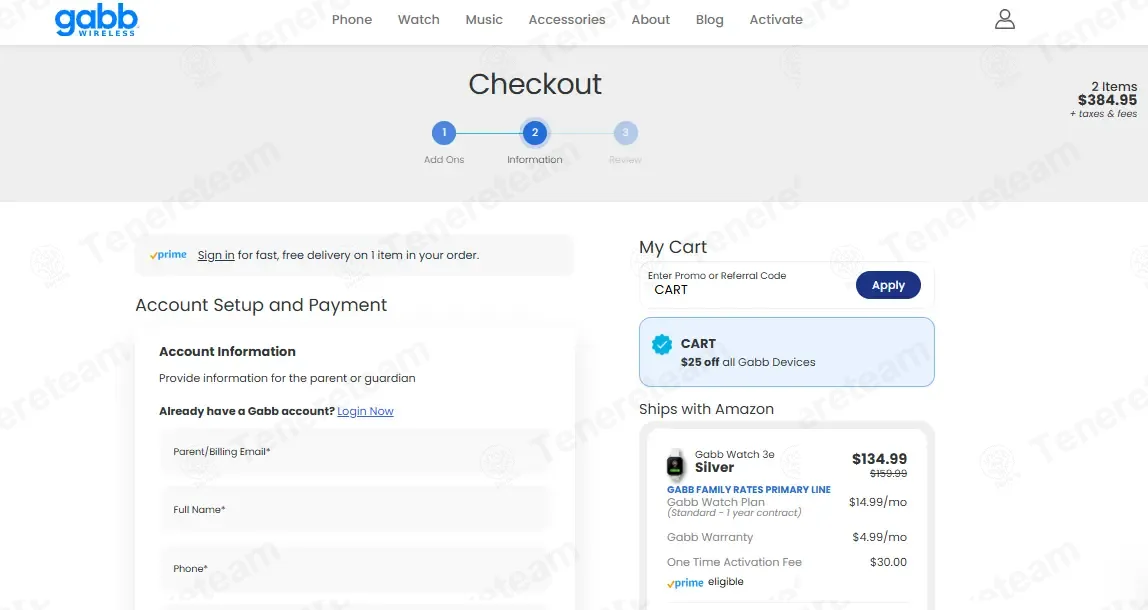Click into the Phone field
The width and height of the screenshot is (1148, 610).
[354, 568]
